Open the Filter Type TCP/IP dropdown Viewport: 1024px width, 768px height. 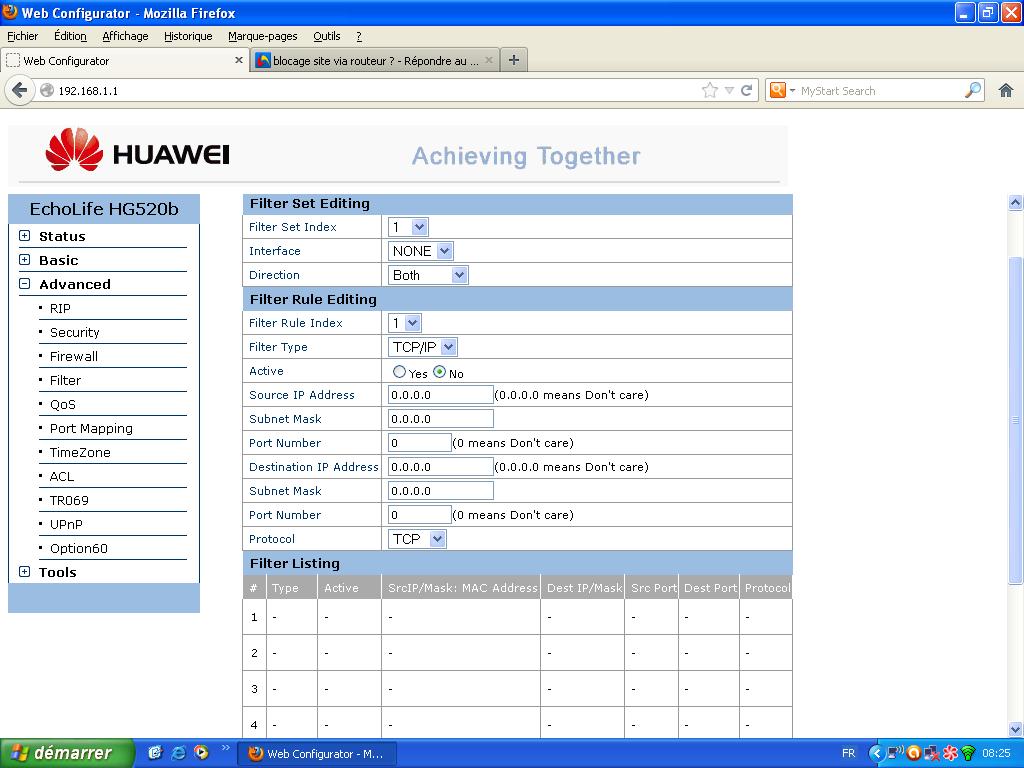tap(423, 347)
